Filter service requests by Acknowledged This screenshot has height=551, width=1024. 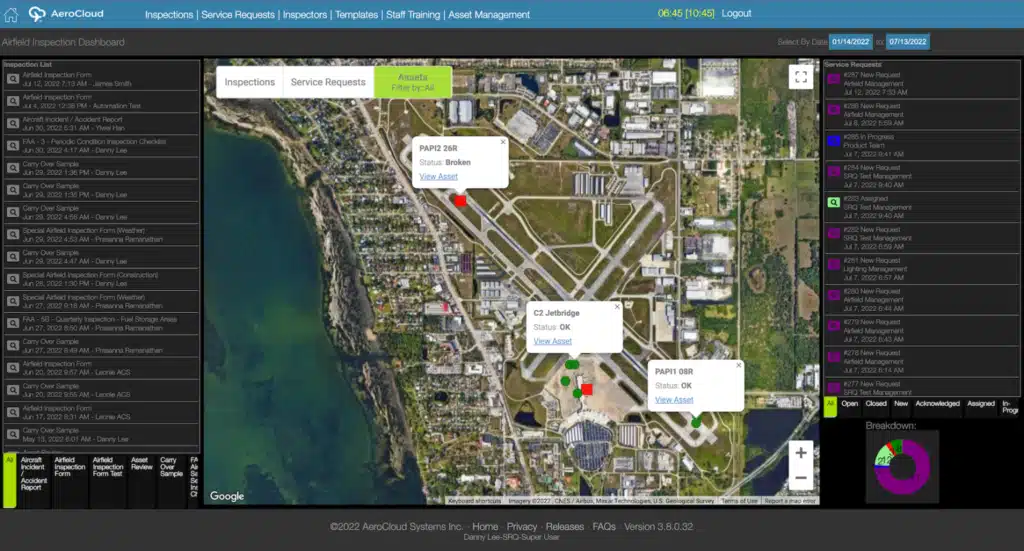click(937, 404)
